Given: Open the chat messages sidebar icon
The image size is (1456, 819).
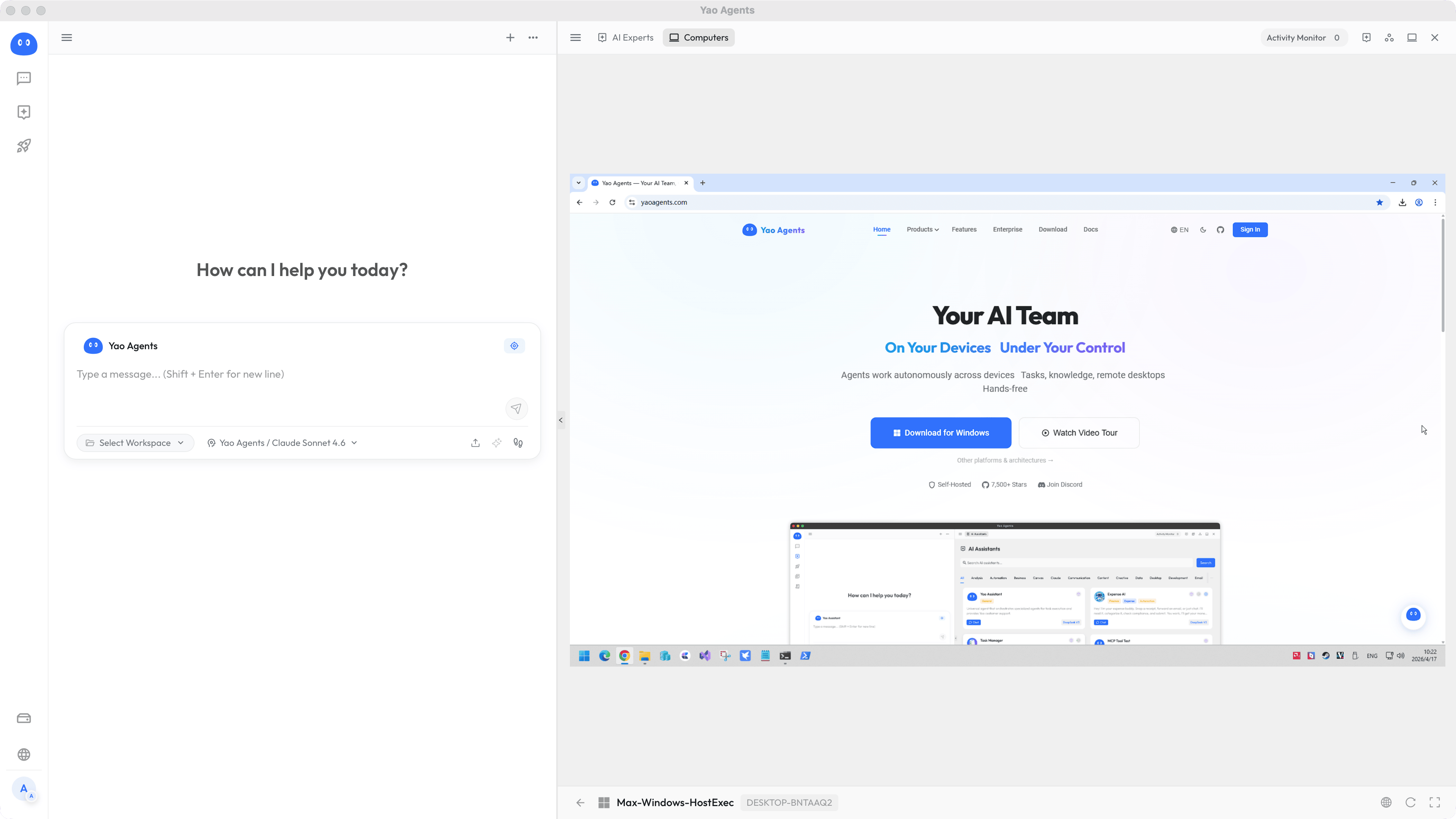Looking at the screenshot, I should pos(24,78).
